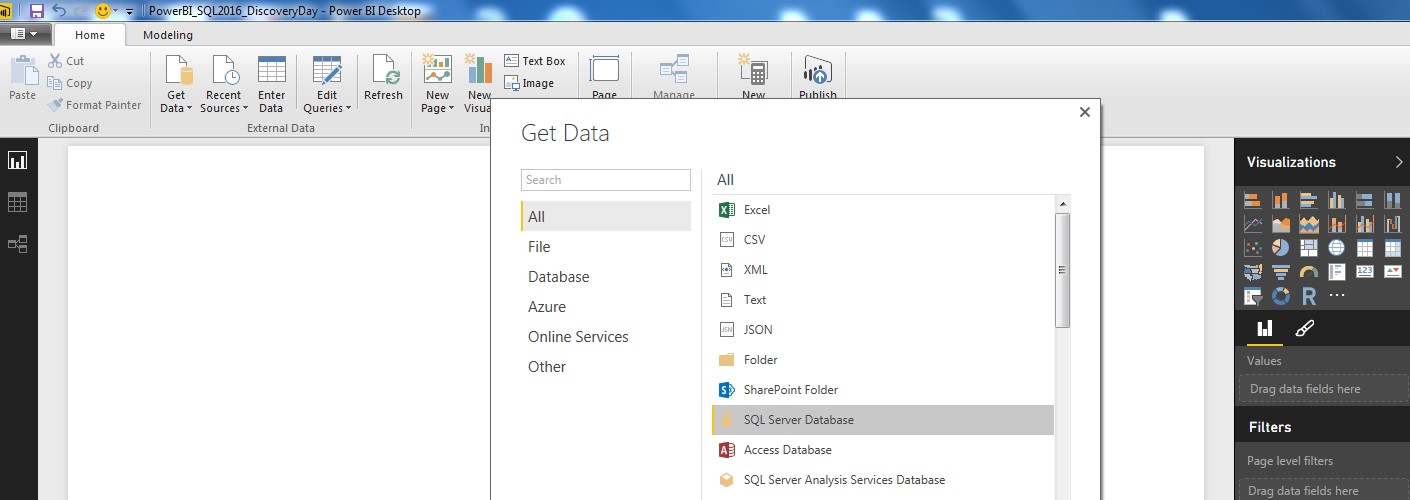Save the report with the floppy disk icon
The height and width of the screenshot is (500, 1410).
(37, 11)
